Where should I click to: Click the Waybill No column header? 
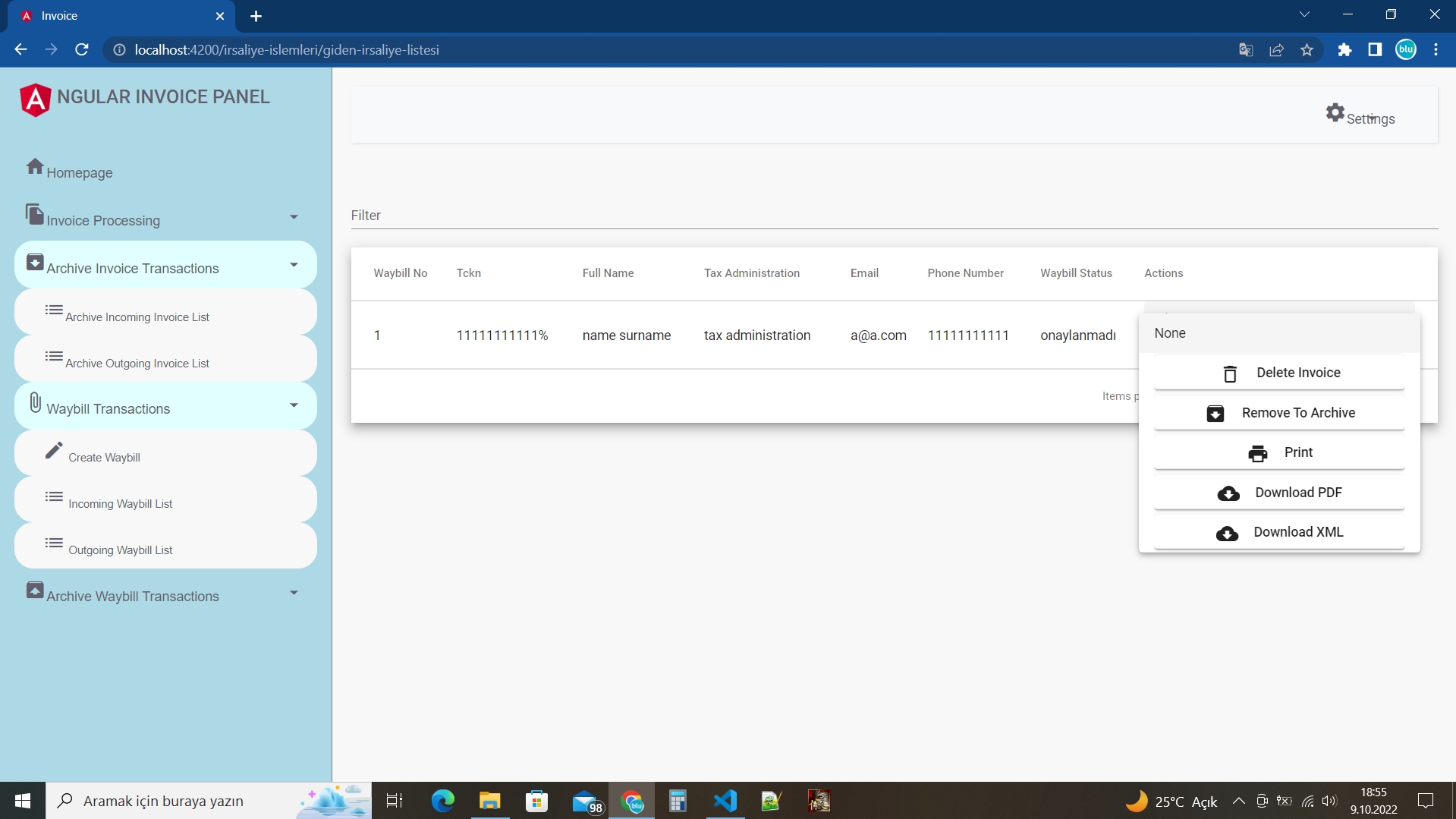point(401,273)
